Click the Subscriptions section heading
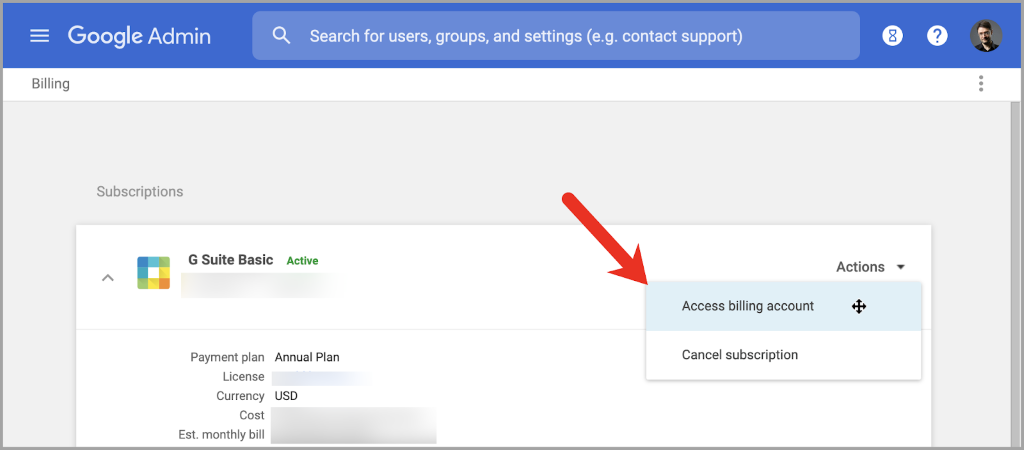The image size is (1024, 450). (x=140, y=191)
